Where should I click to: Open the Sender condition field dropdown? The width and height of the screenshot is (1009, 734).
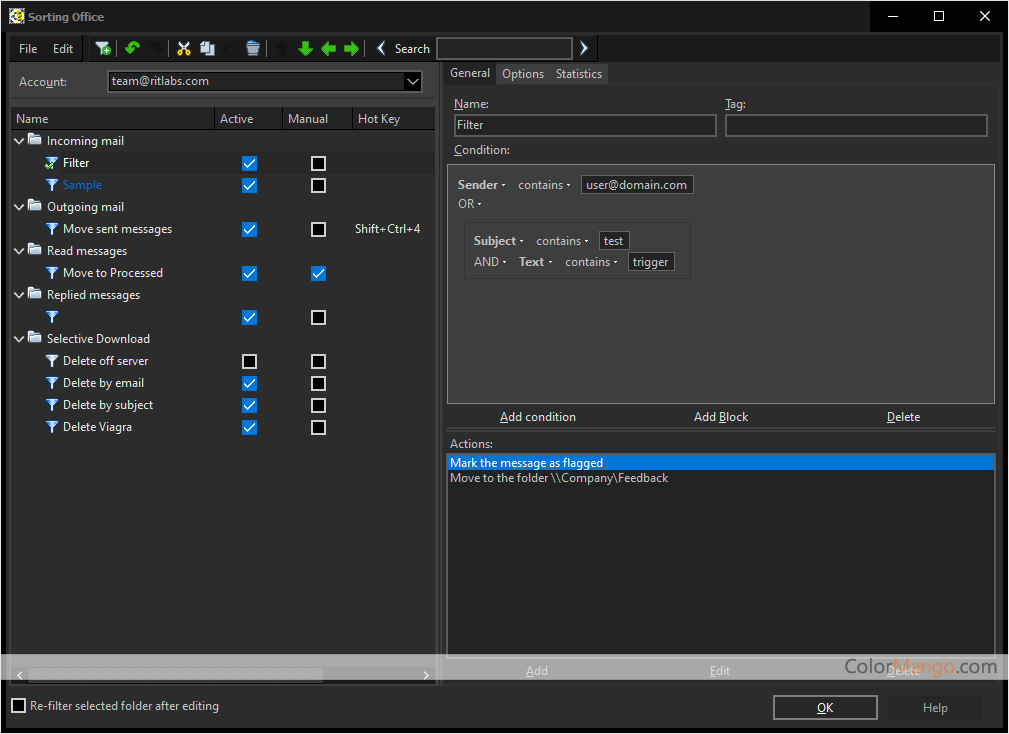pyautogui.click(x=482, y=185)
